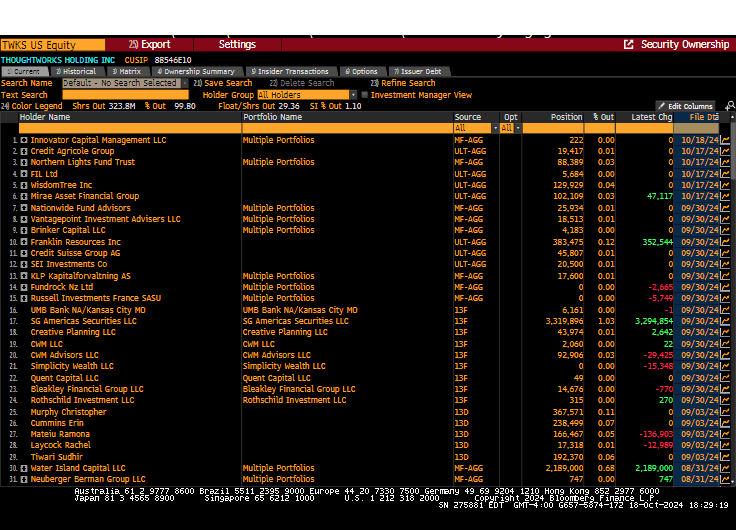Open the Color Legend
The image size is (736, 530).
coord(31,106)
